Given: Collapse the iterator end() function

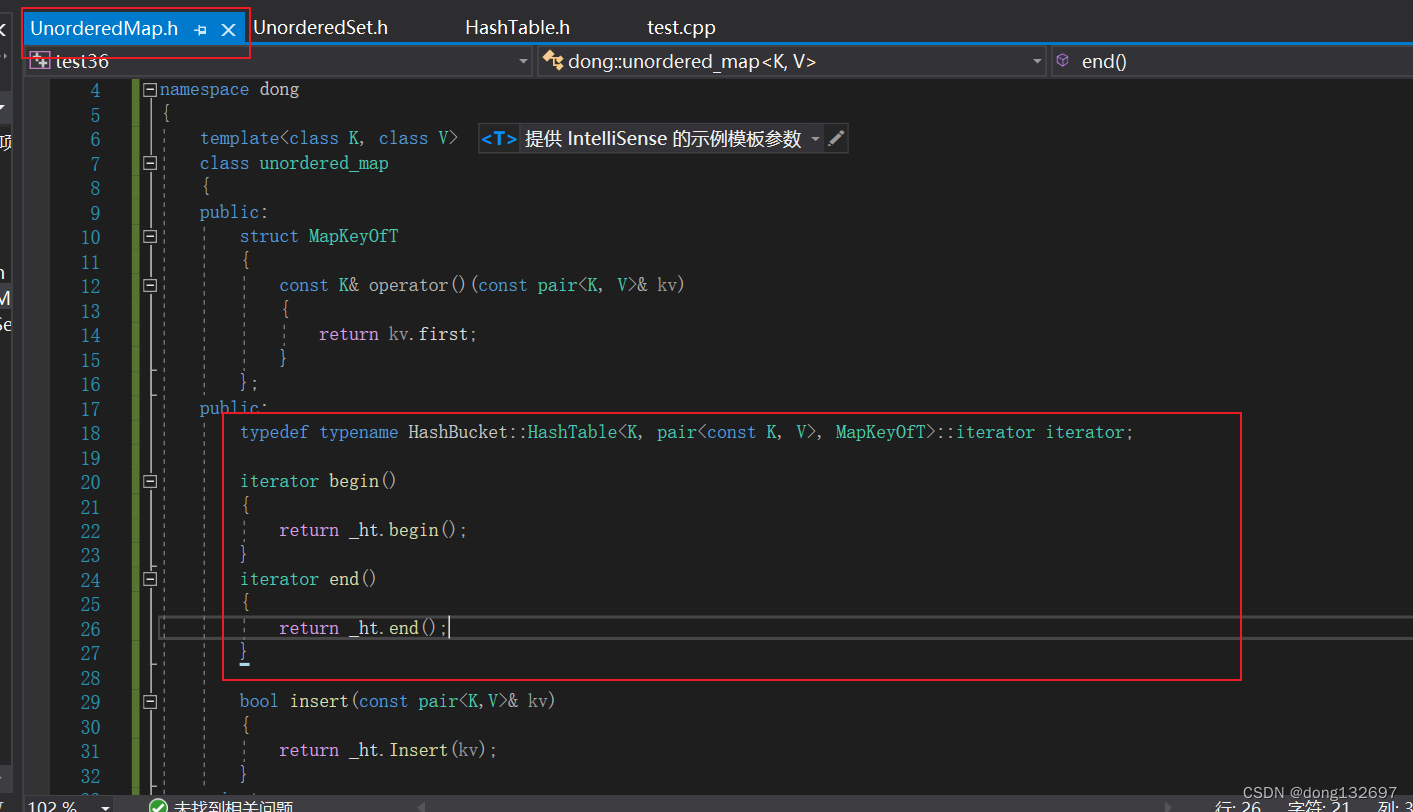Looking at the screenshot, I should click(150, 579).
